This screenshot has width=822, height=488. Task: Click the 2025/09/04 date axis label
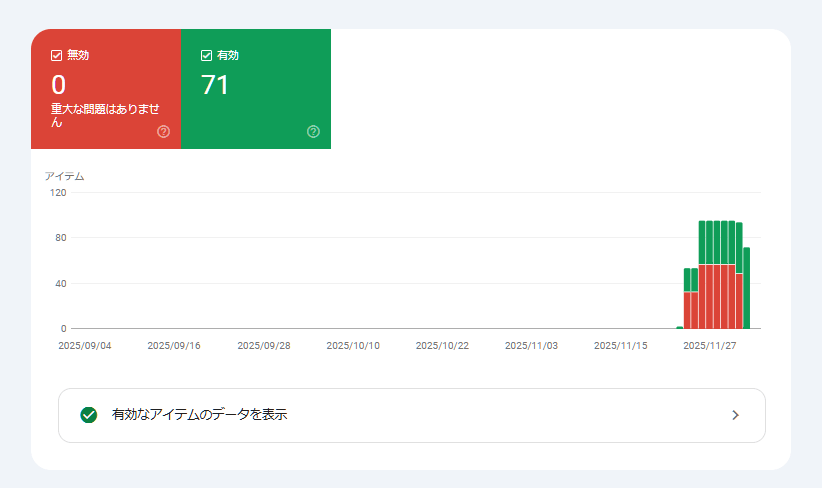[85, 346]
